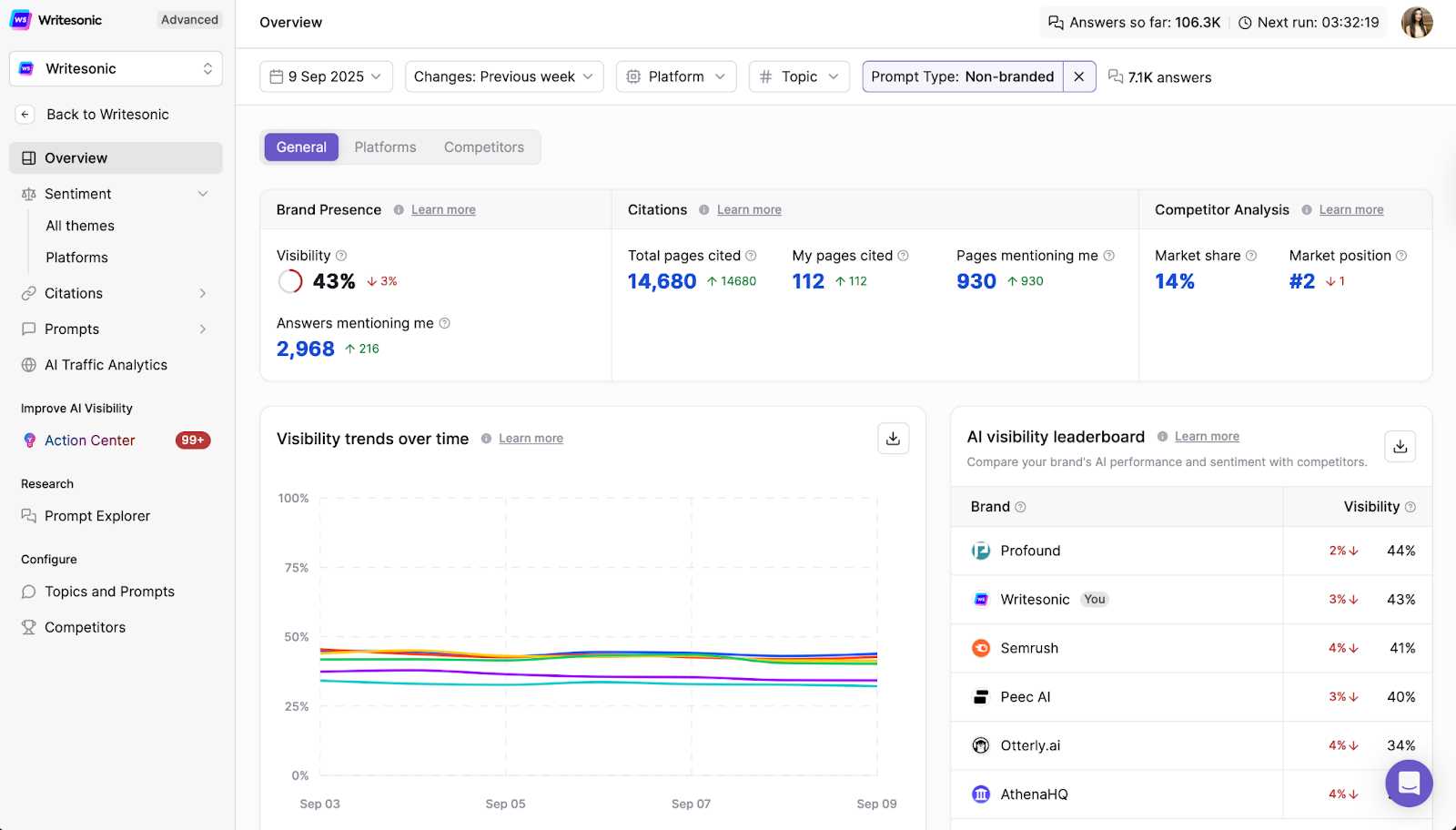The height and width of the screenshot is (830, 1456).
Task: Open Platforms under Sentiment in sidebar
Action: click(x=77, y=258)
